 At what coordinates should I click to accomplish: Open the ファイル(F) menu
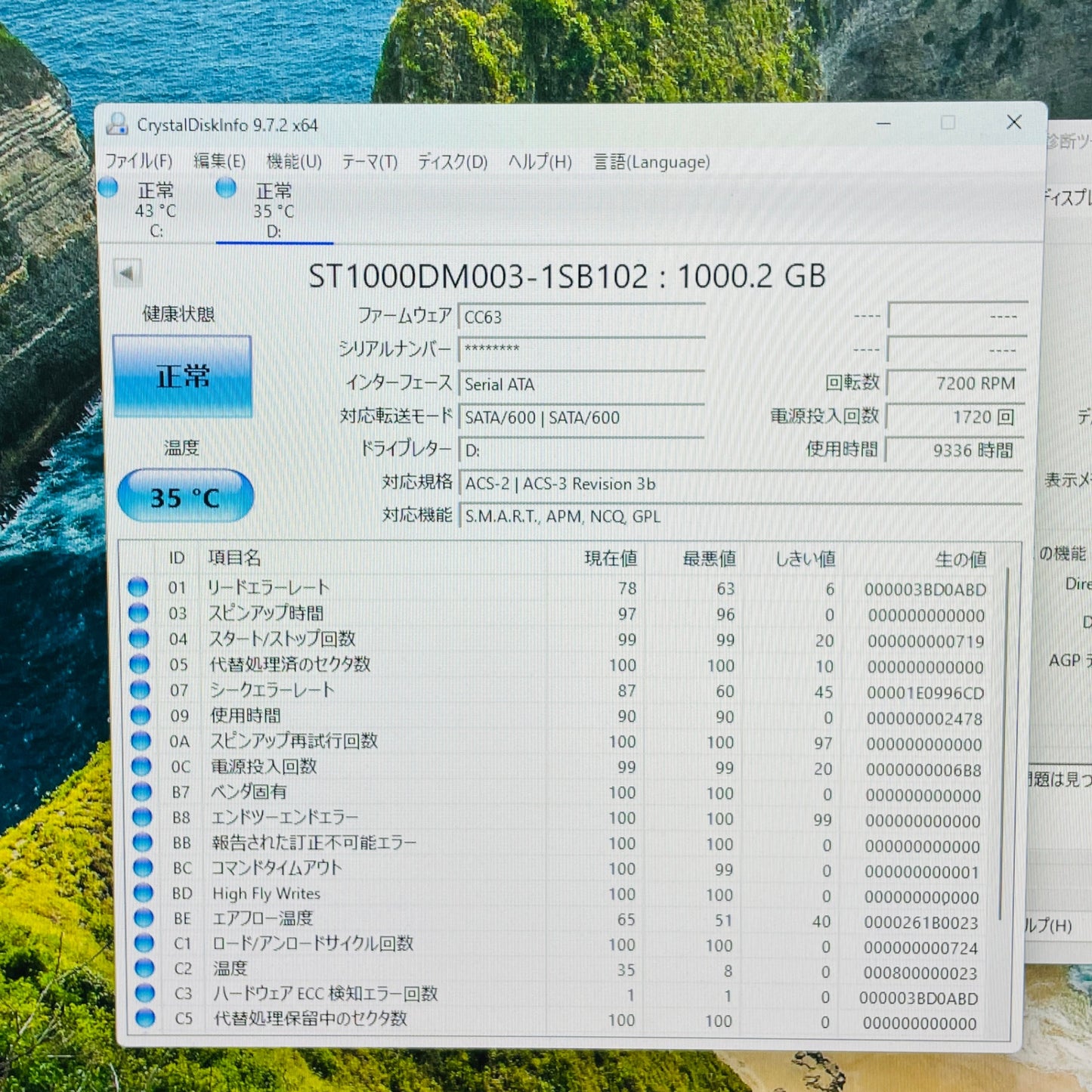pyautogui.click(x=138, y=162)
